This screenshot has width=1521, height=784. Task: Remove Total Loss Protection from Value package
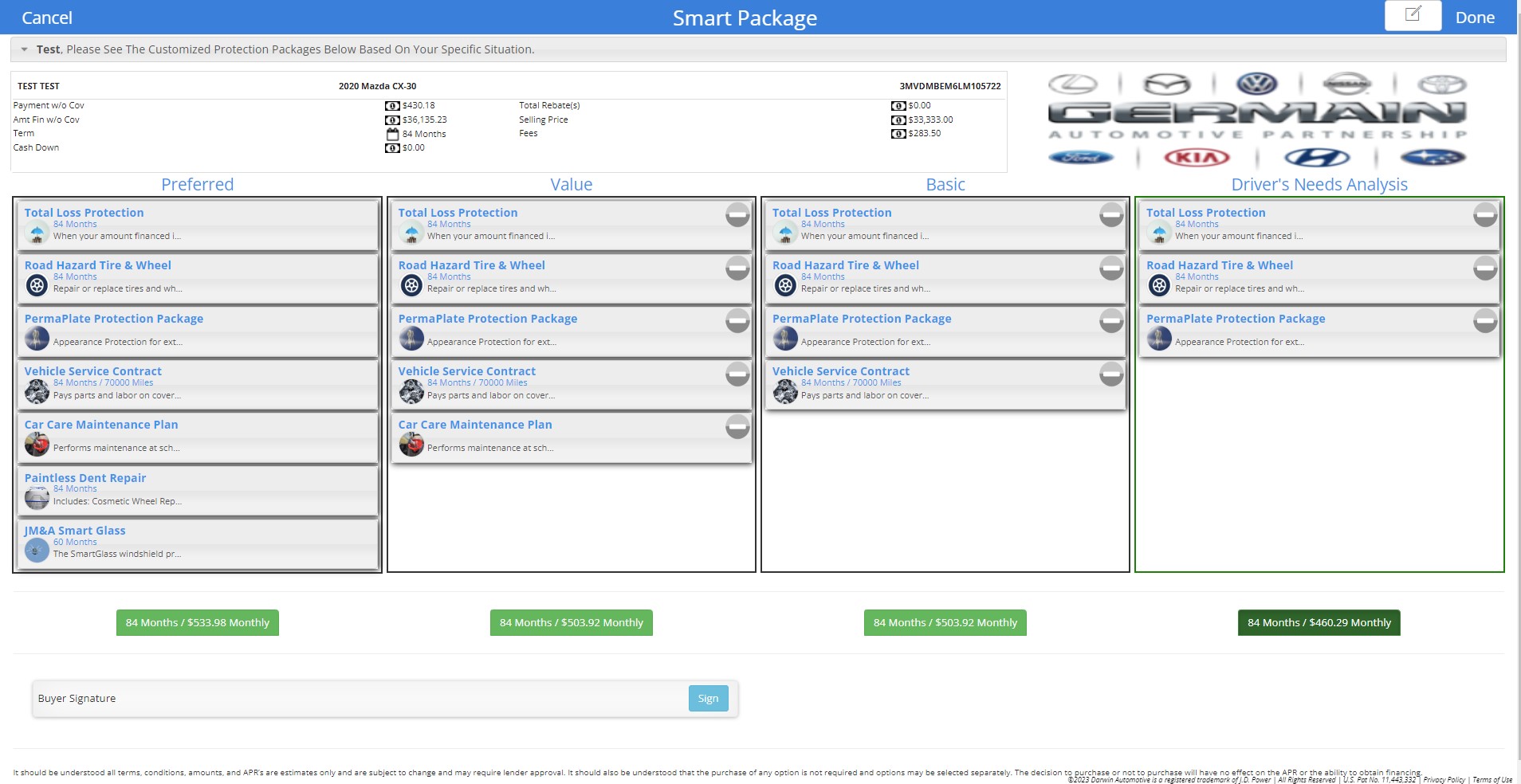coord(737,214)
